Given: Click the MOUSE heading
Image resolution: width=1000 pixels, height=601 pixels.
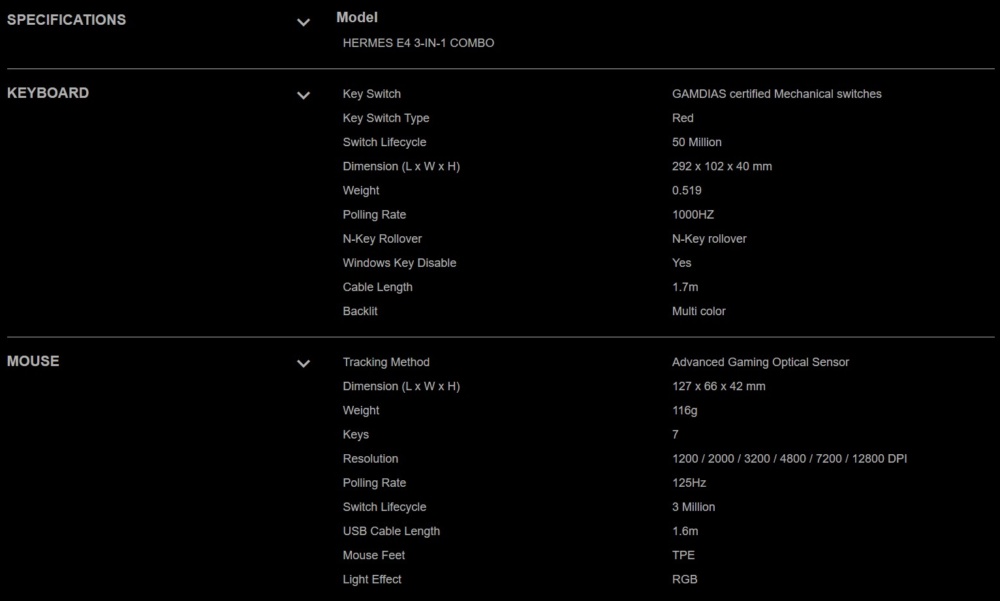Looking at the screenshot, I should point(33,361).
